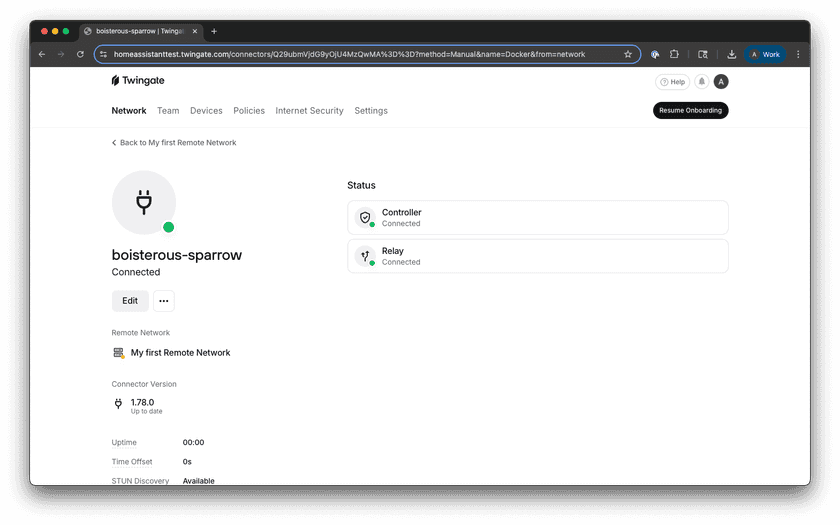Click the connector version plug icon
This screenshot has width=840, height=525.
coord(118,405)
